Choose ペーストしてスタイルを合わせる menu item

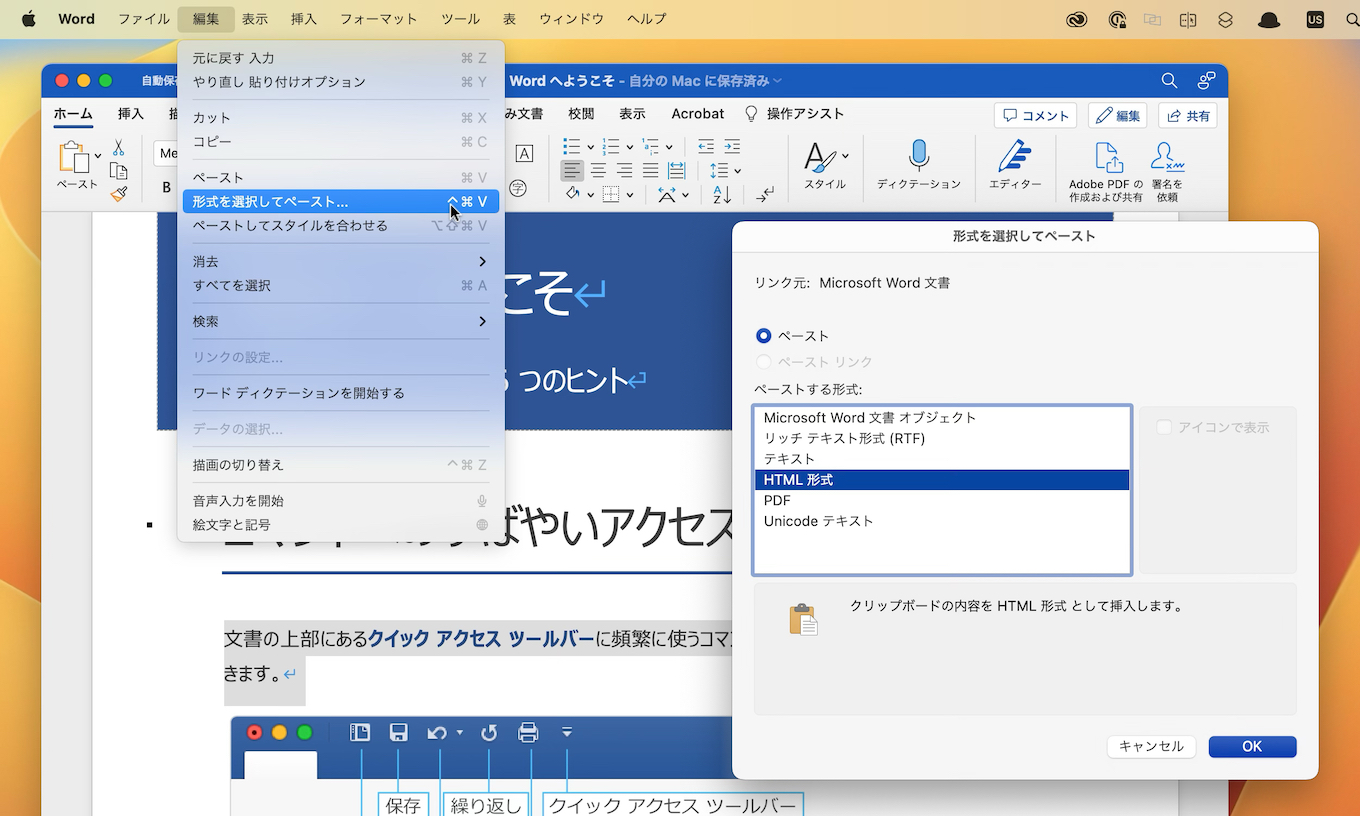(340, 226)
